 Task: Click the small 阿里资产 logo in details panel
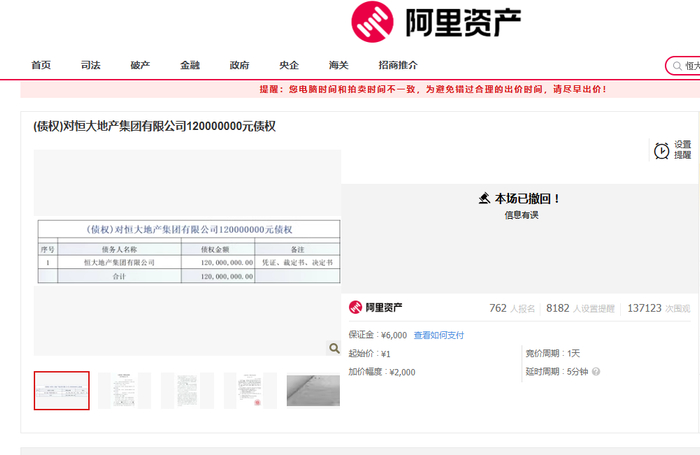(376, 308)
